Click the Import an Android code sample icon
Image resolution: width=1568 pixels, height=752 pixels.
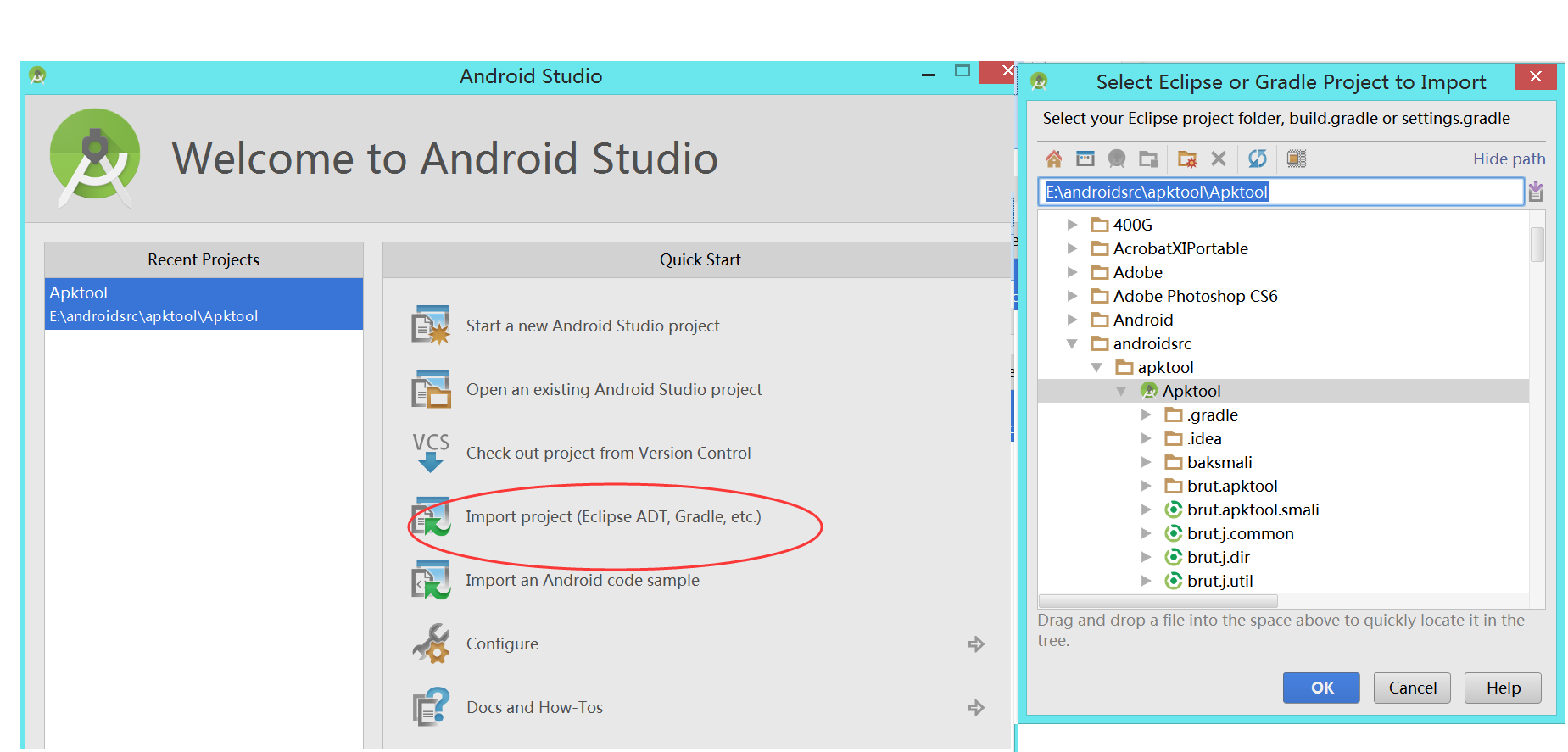click(431, 580)
